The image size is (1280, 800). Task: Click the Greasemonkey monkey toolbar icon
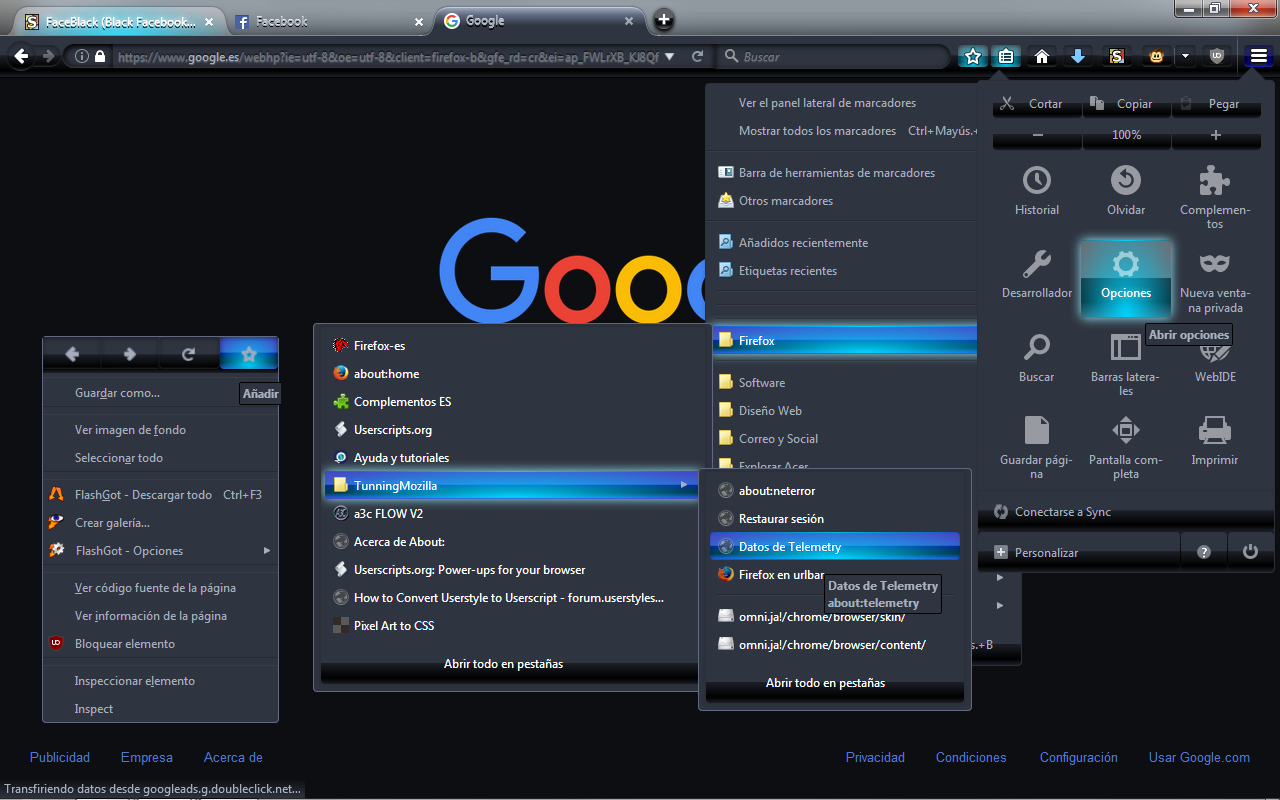[1156, 56]
